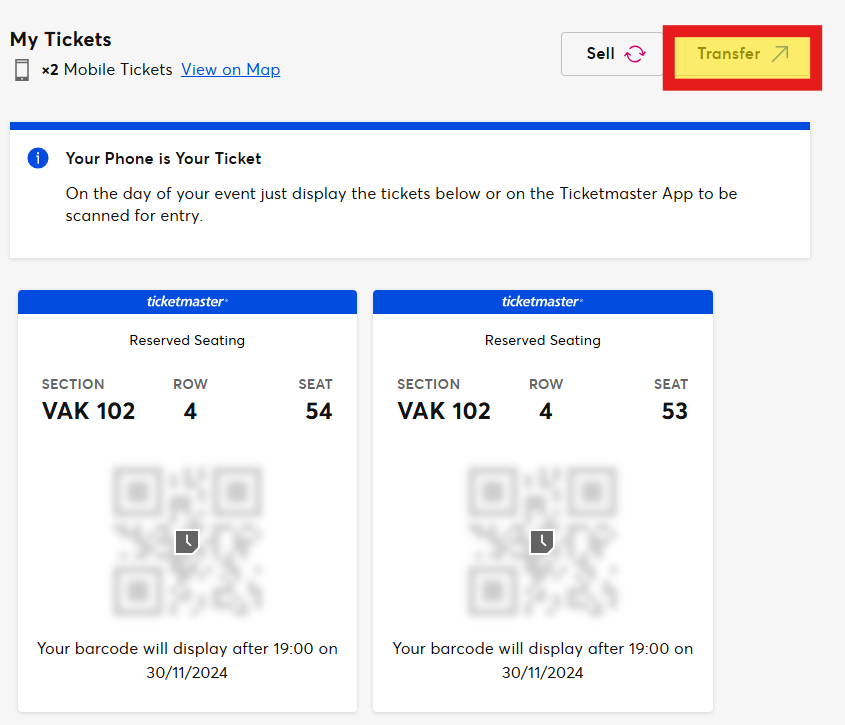
Task: Select the blurred QR code for seat 54
Action: [187, 541]
